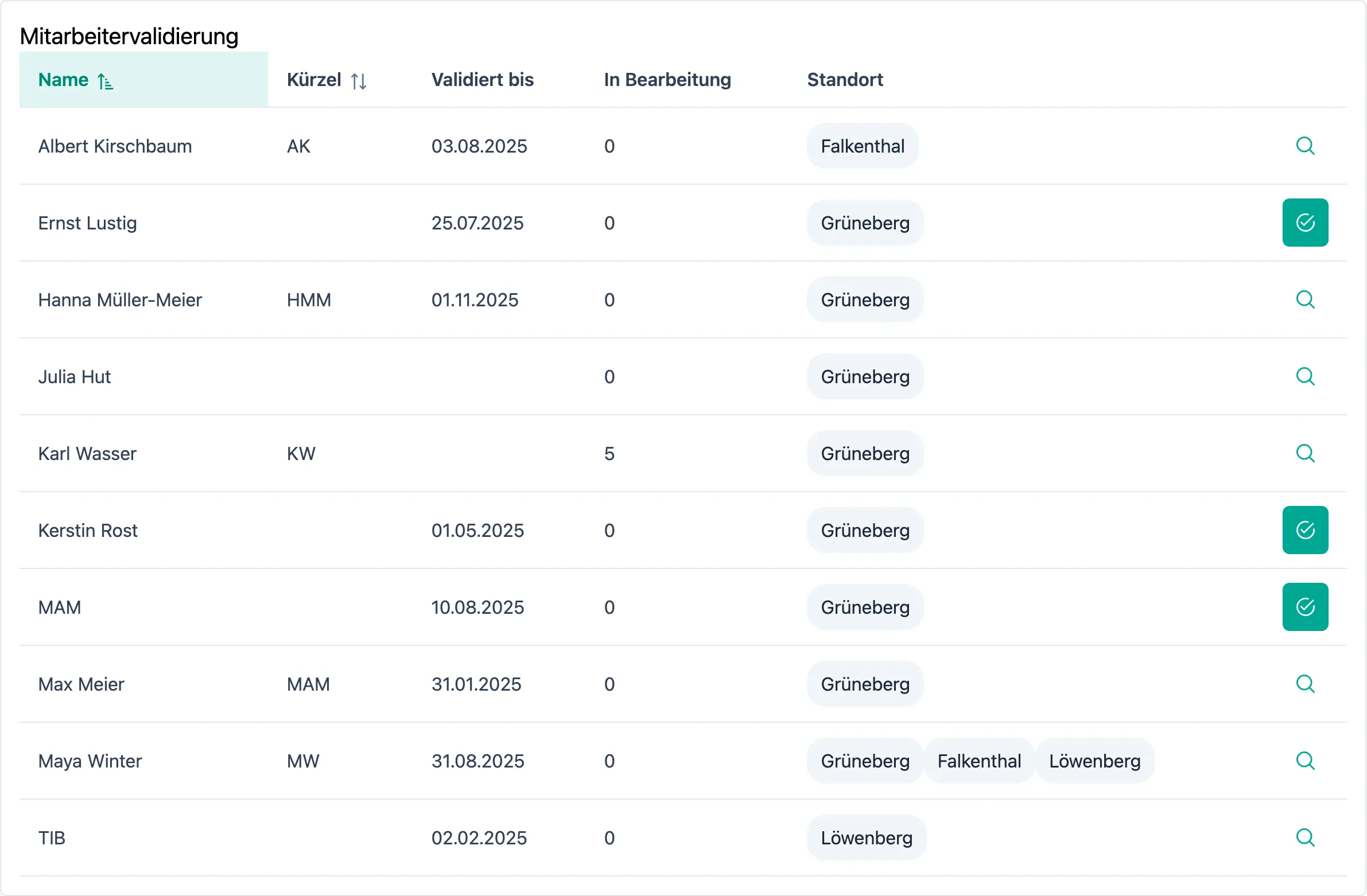Click the magnifier icon in the TIB row
Image resolution: width=1367 pixels, height=896 pixels.
click(1305, 837)
